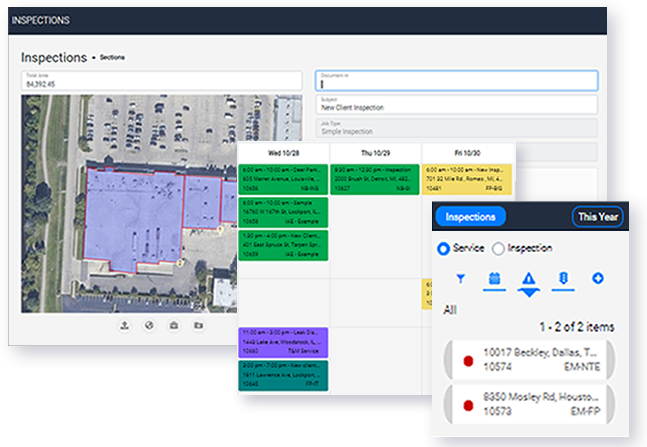Open the filter funnel icon
Image resolution: width=647 pixels, height=447 pixels.
[x=460, y=279]
